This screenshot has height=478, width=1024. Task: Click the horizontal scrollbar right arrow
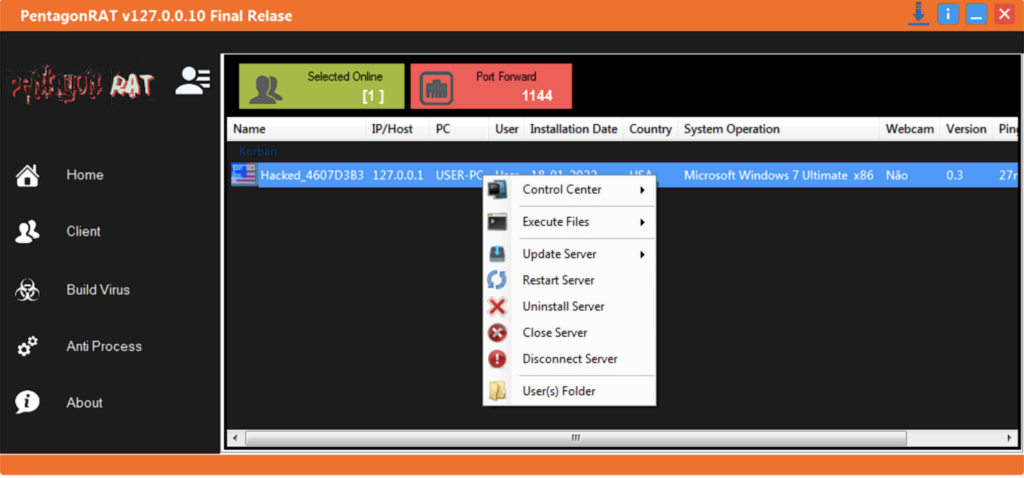1011,438
